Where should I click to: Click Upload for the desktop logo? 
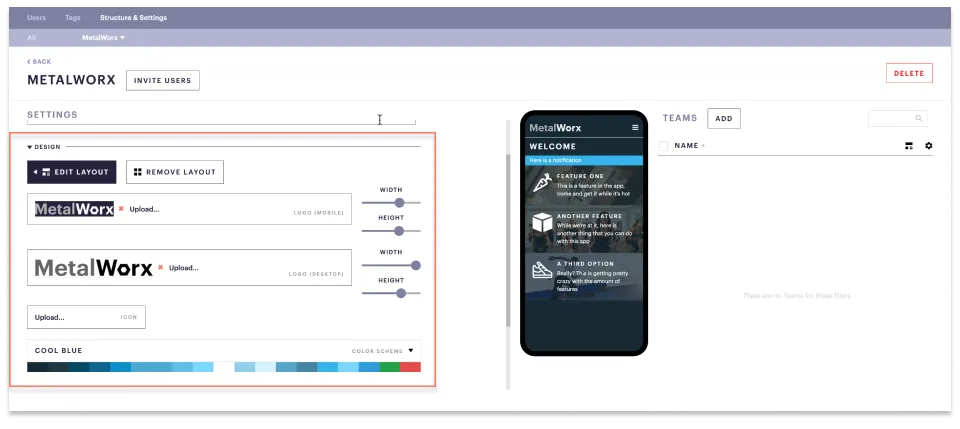pos(184,267)
